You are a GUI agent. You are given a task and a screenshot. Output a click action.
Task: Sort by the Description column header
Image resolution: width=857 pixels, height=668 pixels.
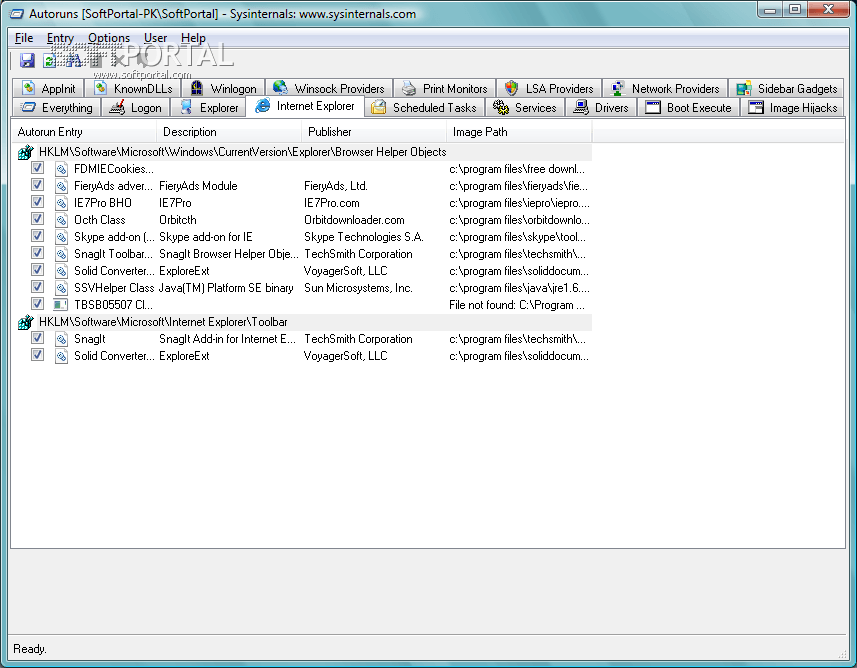point(229,132)
